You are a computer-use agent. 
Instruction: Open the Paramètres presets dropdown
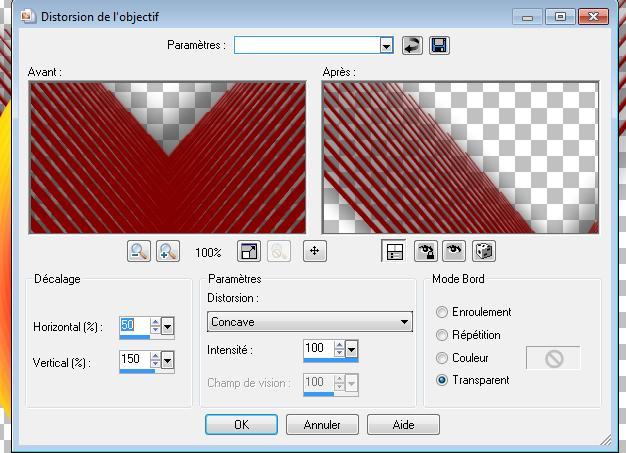pyautogui.click(x=386, y=45)
